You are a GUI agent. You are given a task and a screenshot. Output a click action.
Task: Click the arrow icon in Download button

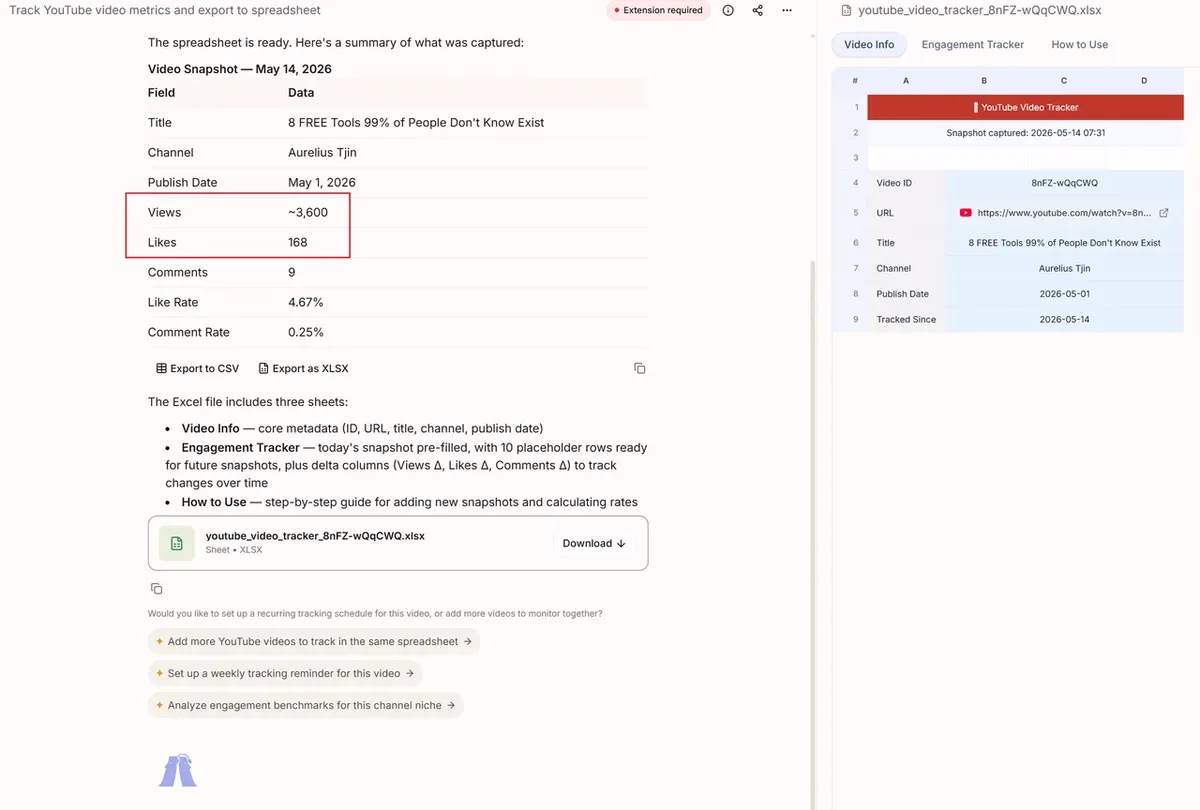pos(621,543)
